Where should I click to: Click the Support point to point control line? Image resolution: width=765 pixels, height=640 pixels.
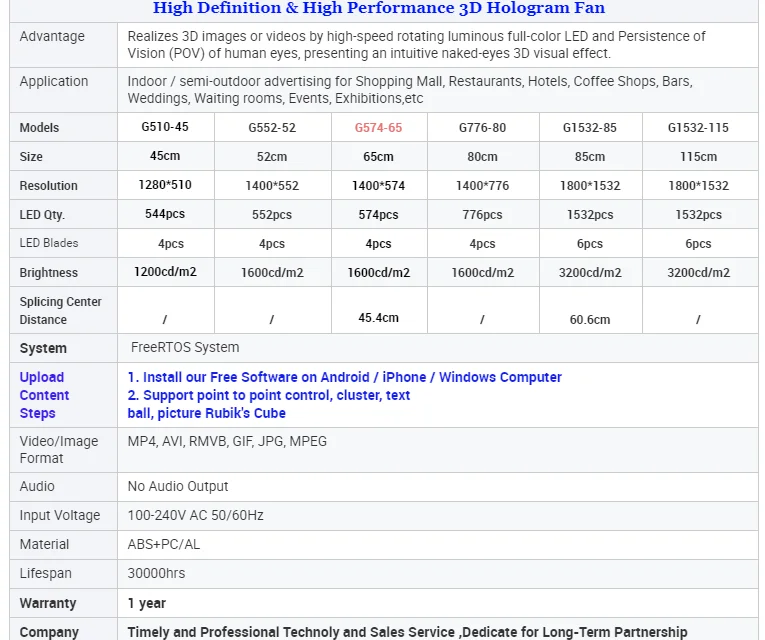pyautogui.click(x=269, y=395)
